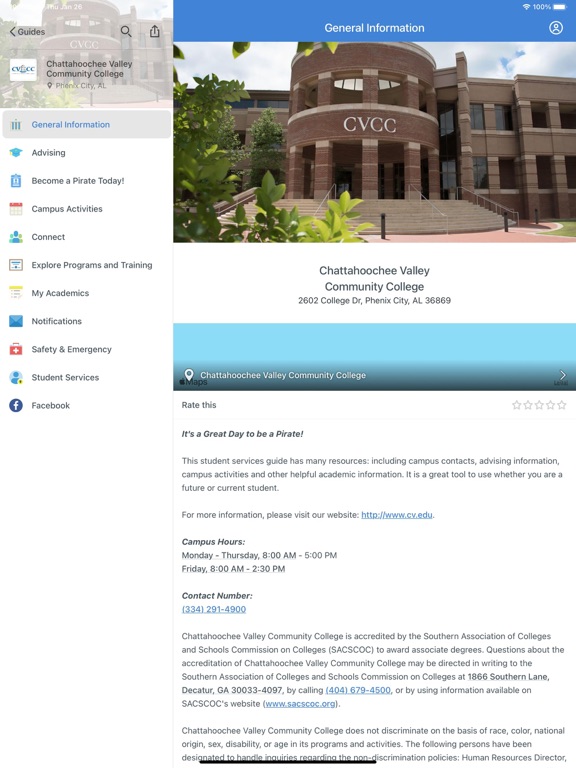Tap the Connect people icon
The height and width of the screenshot is (768, 576).
click(x=16, y=237)
